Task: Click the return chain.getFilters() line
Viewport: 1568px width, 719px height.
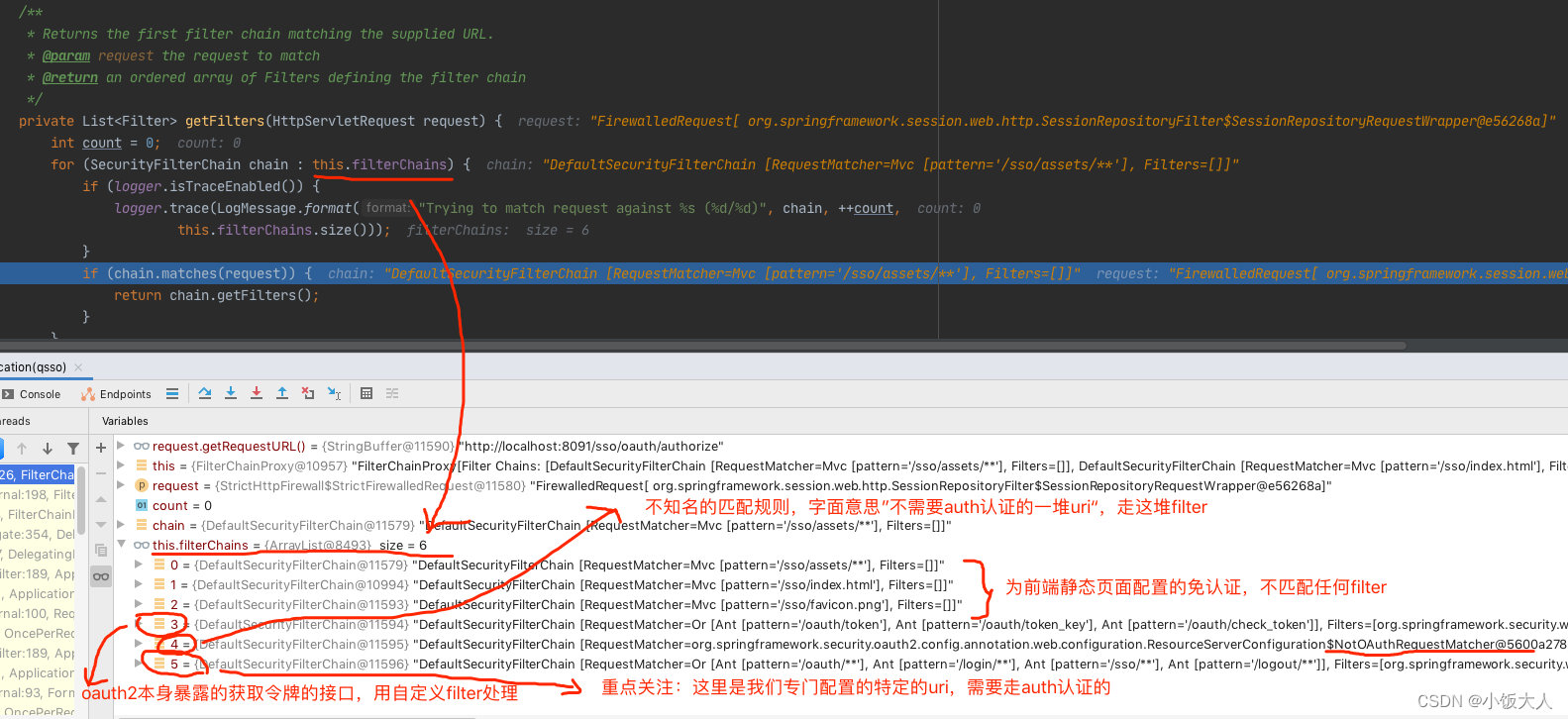Action: pyautogui.click(x=217, y=295)
